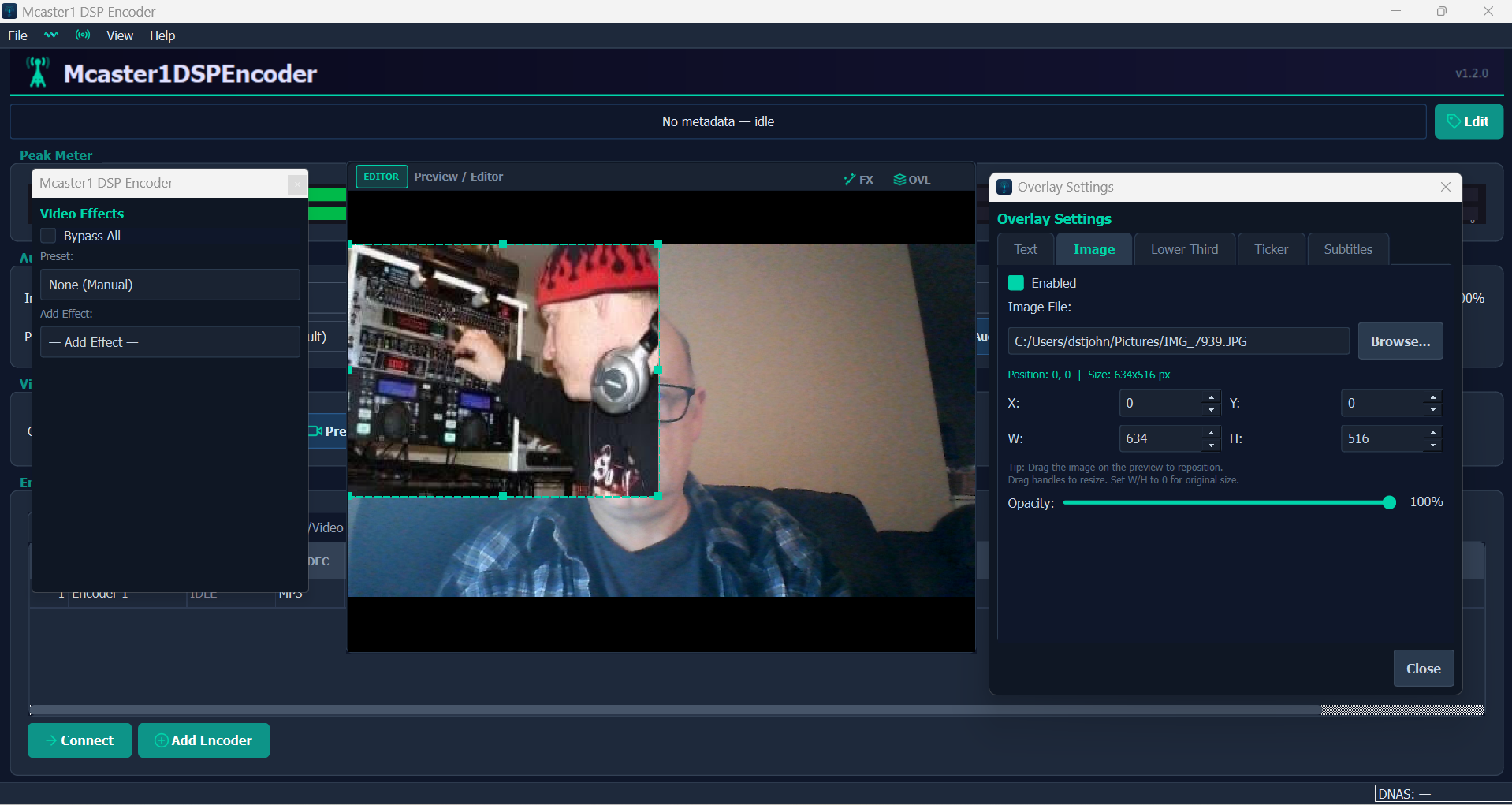Open the Help menu

point(162,35)
